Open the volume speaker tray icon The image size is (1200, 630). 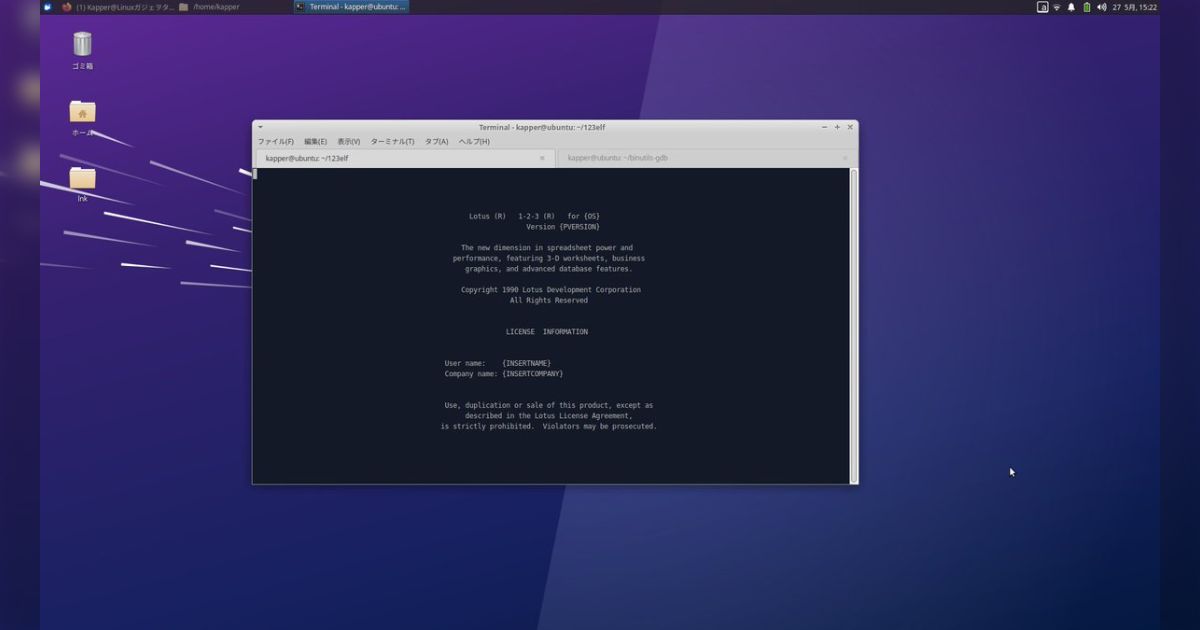pos(1101,7)
